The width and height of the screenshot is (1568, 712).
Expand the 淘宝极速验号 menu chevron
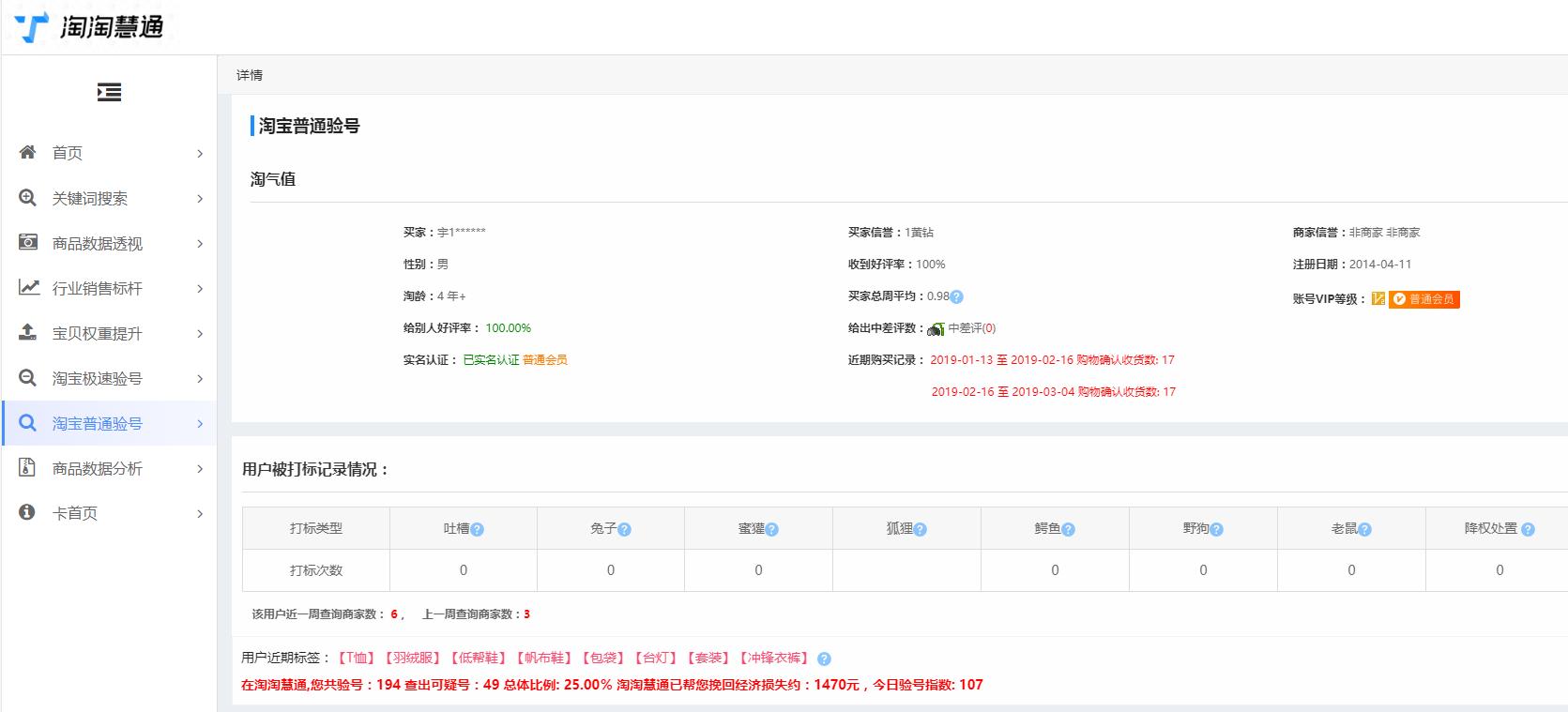pos(200,378)
